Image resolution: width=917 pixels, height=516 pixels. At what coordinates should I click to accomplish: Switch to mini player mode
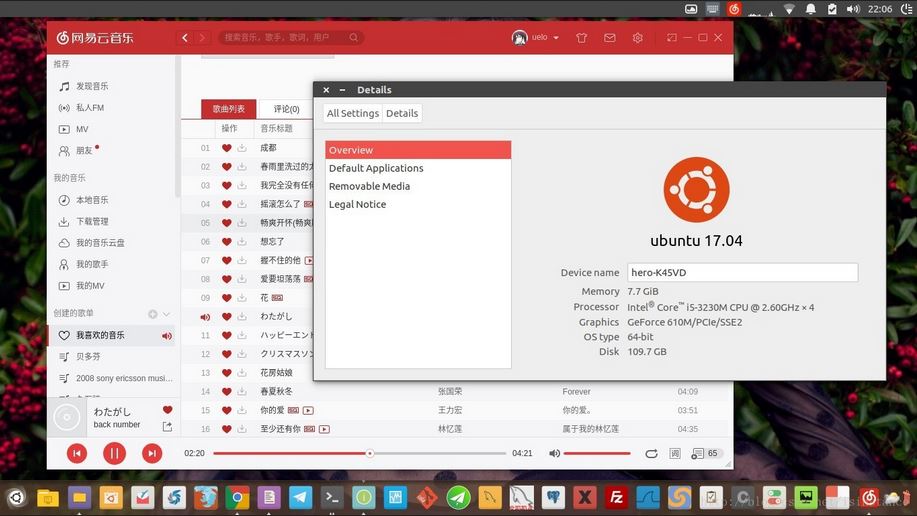671,37
